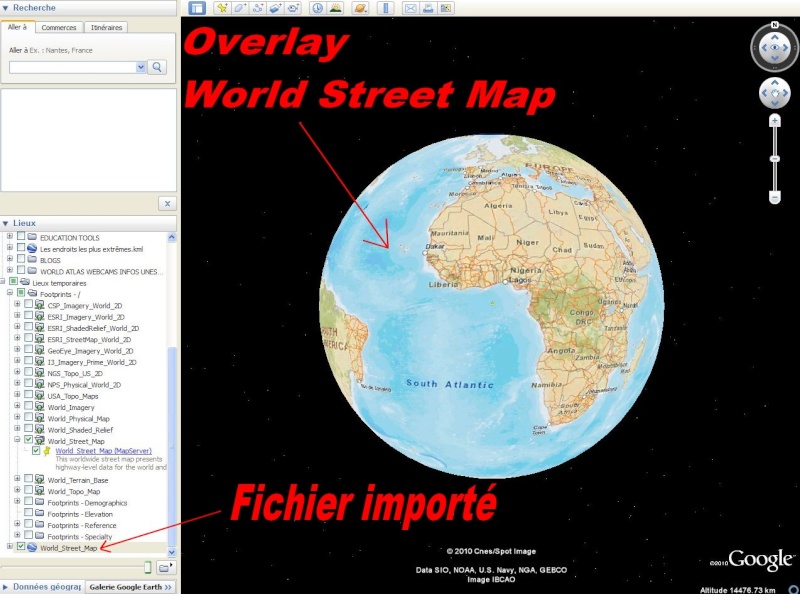Expand Footprints - Demographics folder
800x594 pixels.
(x=17, y=502)
